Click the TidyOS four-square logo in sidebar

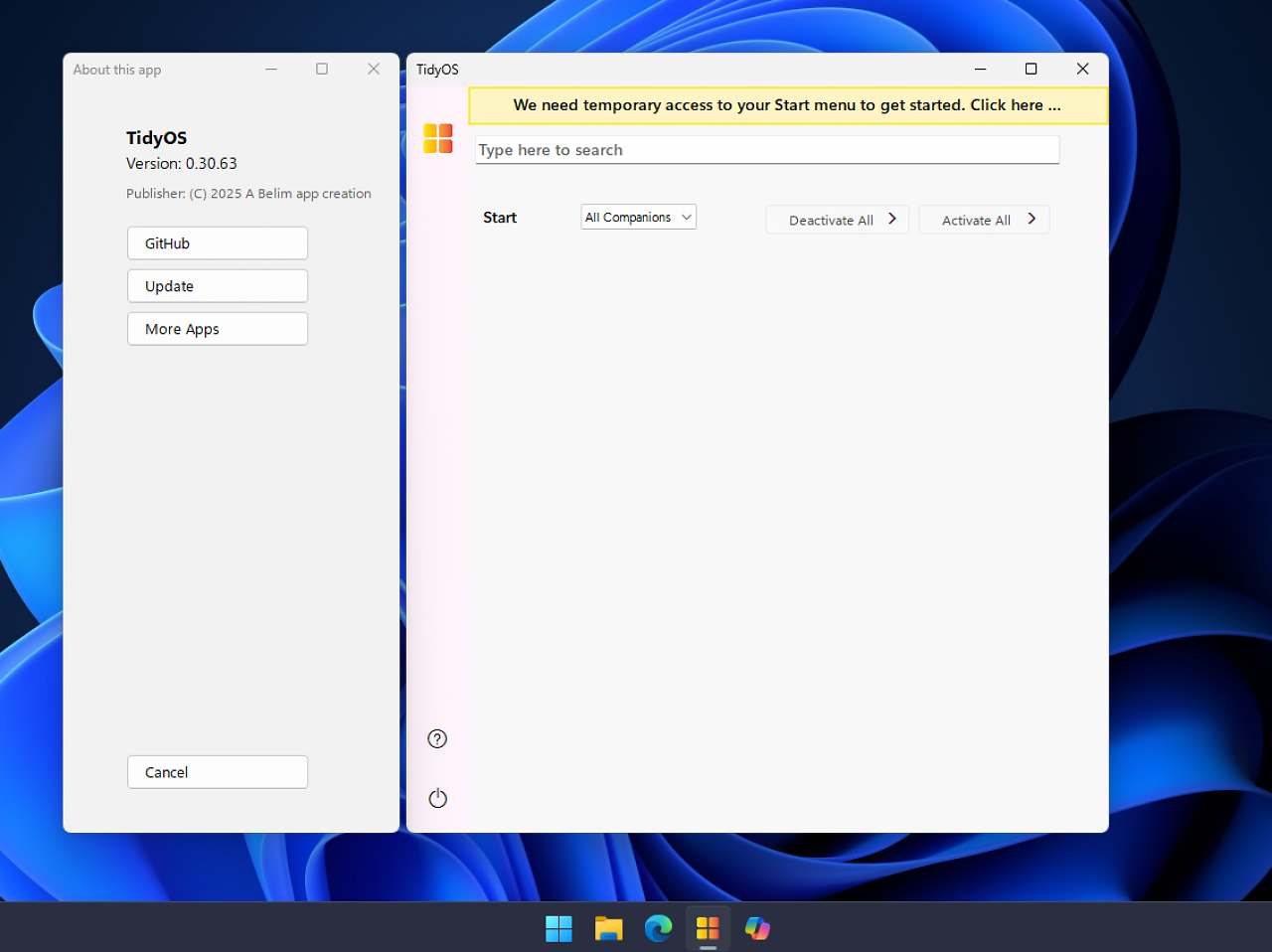[x=437, y=138]
